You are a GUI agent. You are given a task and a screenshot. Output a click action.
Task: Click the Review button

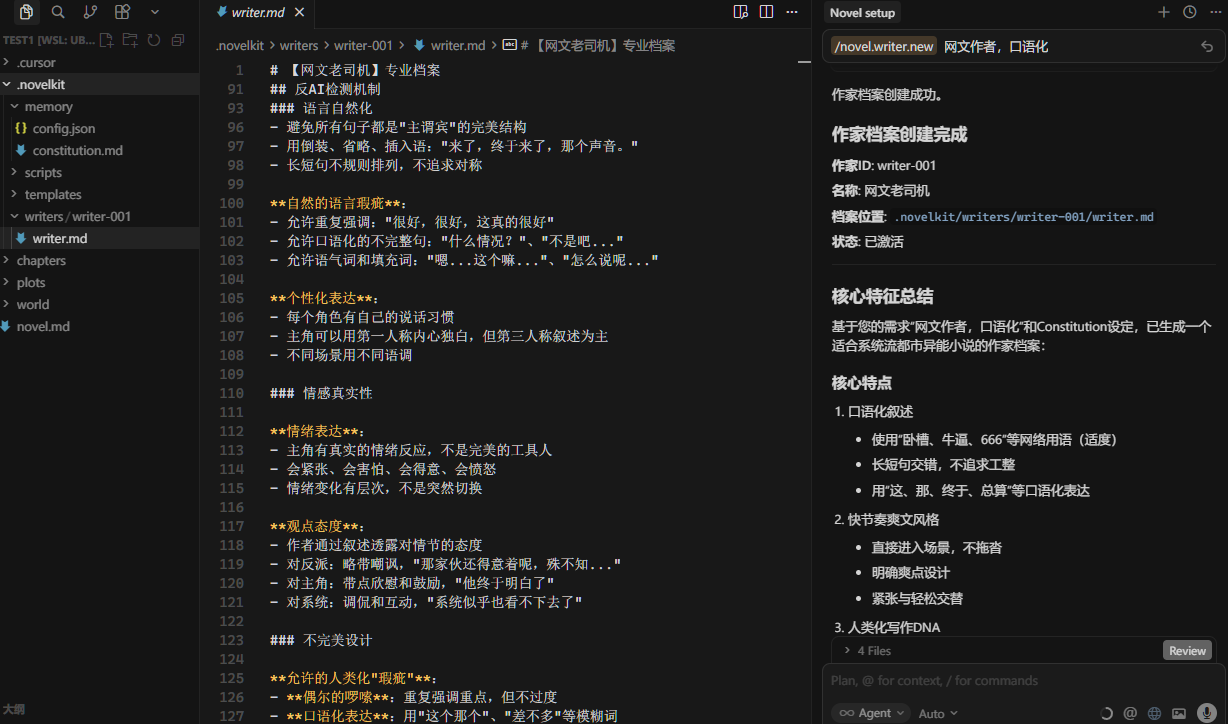click(x=1187, y=650)
